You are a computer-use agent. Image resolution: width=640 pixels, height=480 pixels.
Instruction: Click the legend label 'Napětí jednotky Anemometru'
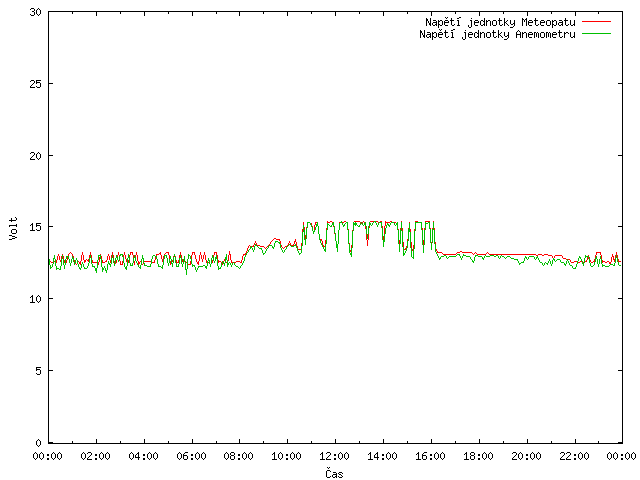click(x=497, y=34)
